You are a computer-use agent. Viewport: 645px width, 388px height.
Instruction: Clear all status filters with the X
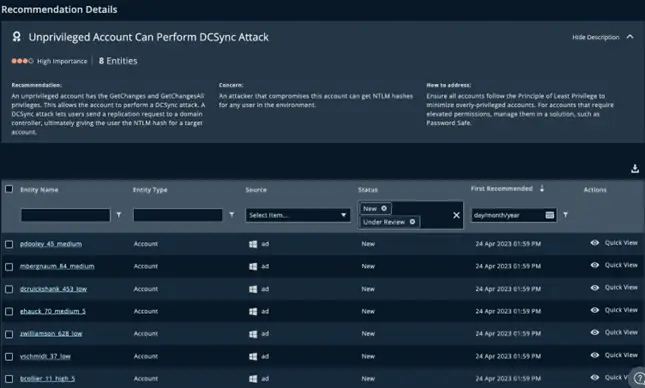pyautogui.click(x=456, y=215)
